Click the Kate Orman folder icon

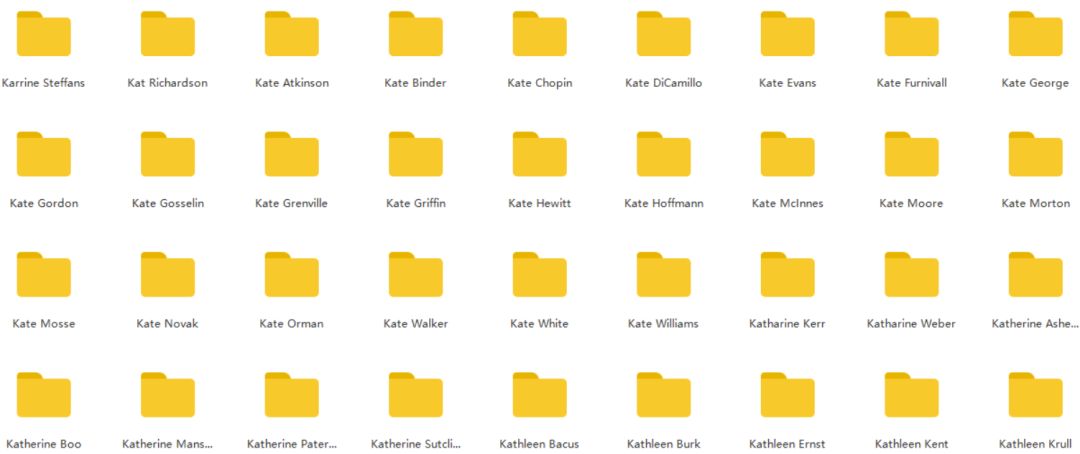click(291, 275)
